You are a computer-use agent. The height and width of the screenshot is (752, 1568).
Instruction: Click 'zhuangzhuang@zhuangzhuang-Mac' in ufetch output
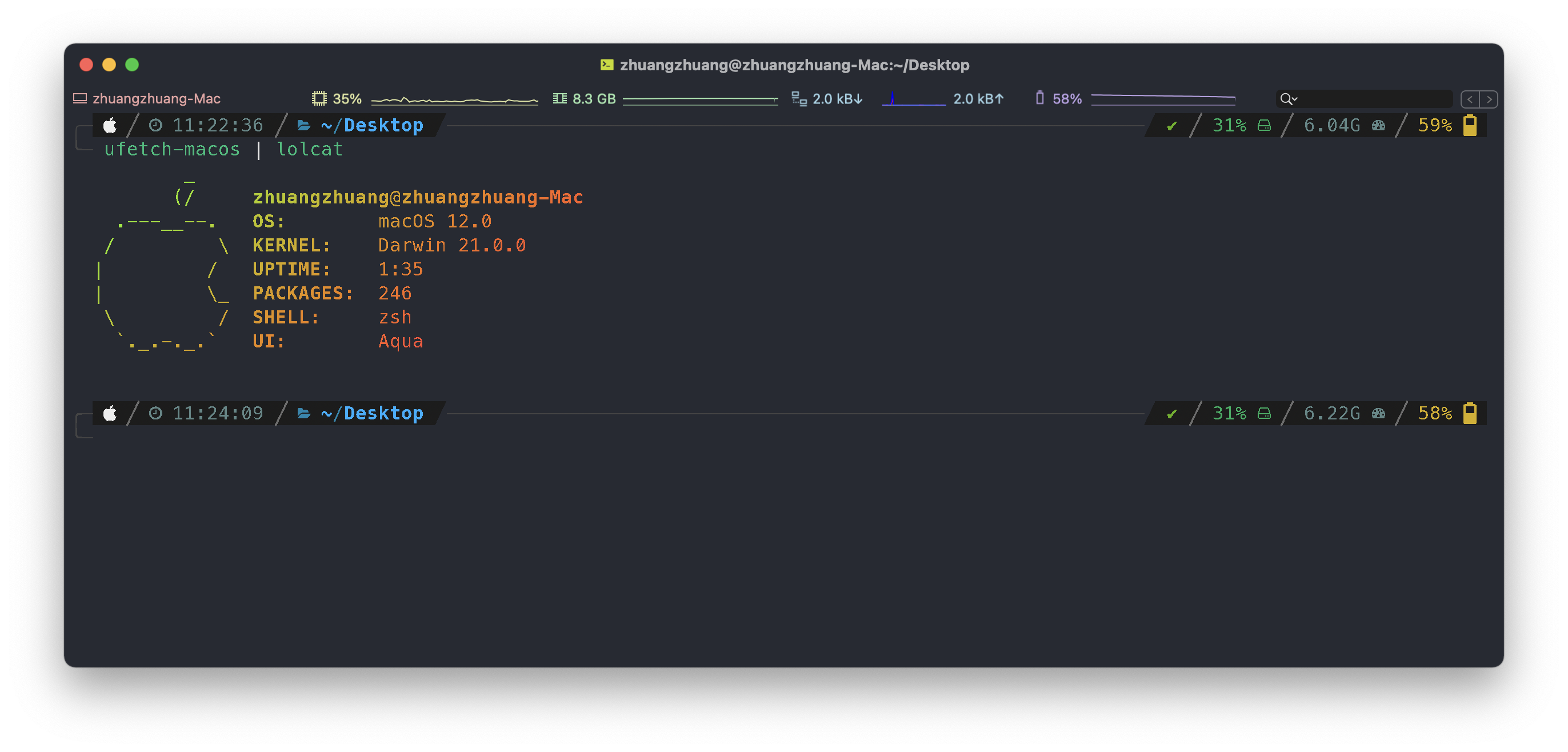click(418, 197)
